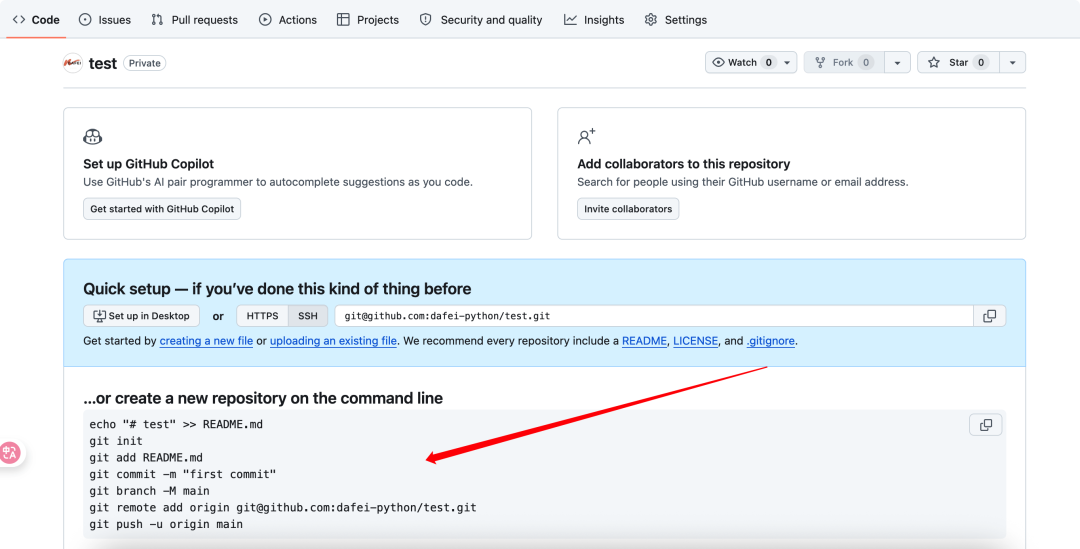Click the Private visibility badge
This screenshot has width=1080, height=549.
pyautogui.click(x=145, y=63)
